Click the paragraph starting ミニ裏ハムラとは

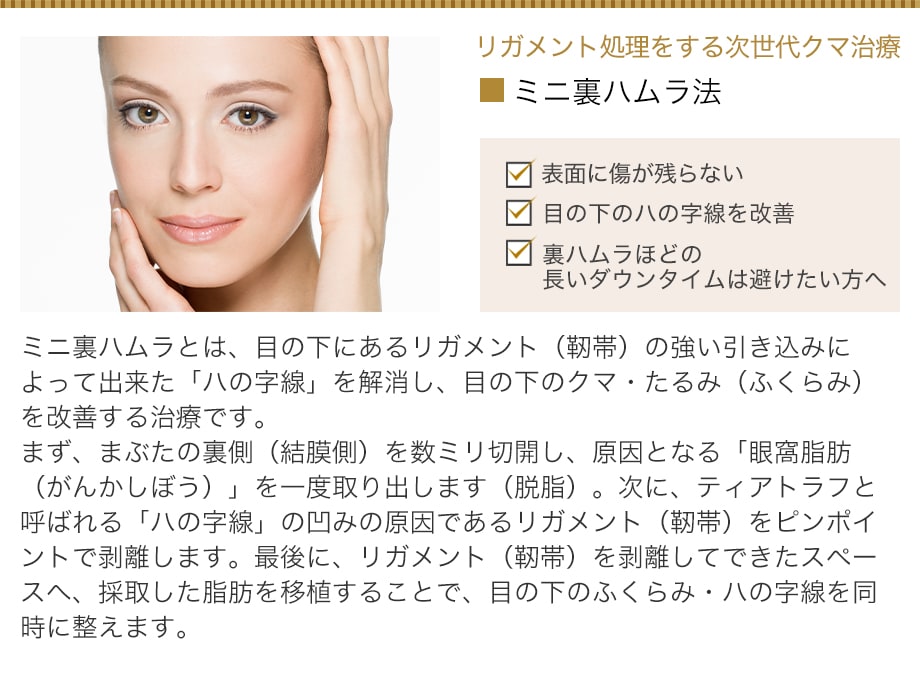443,382
